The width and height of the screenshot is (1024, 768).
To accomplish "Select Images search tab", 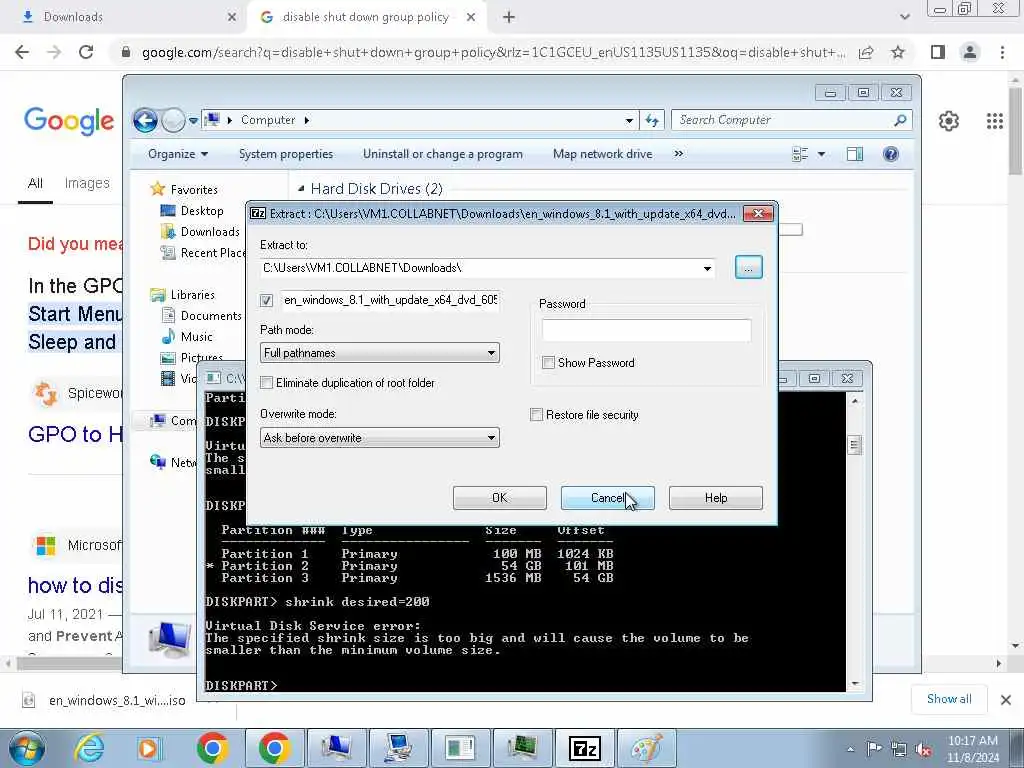I will click(87, 184).
